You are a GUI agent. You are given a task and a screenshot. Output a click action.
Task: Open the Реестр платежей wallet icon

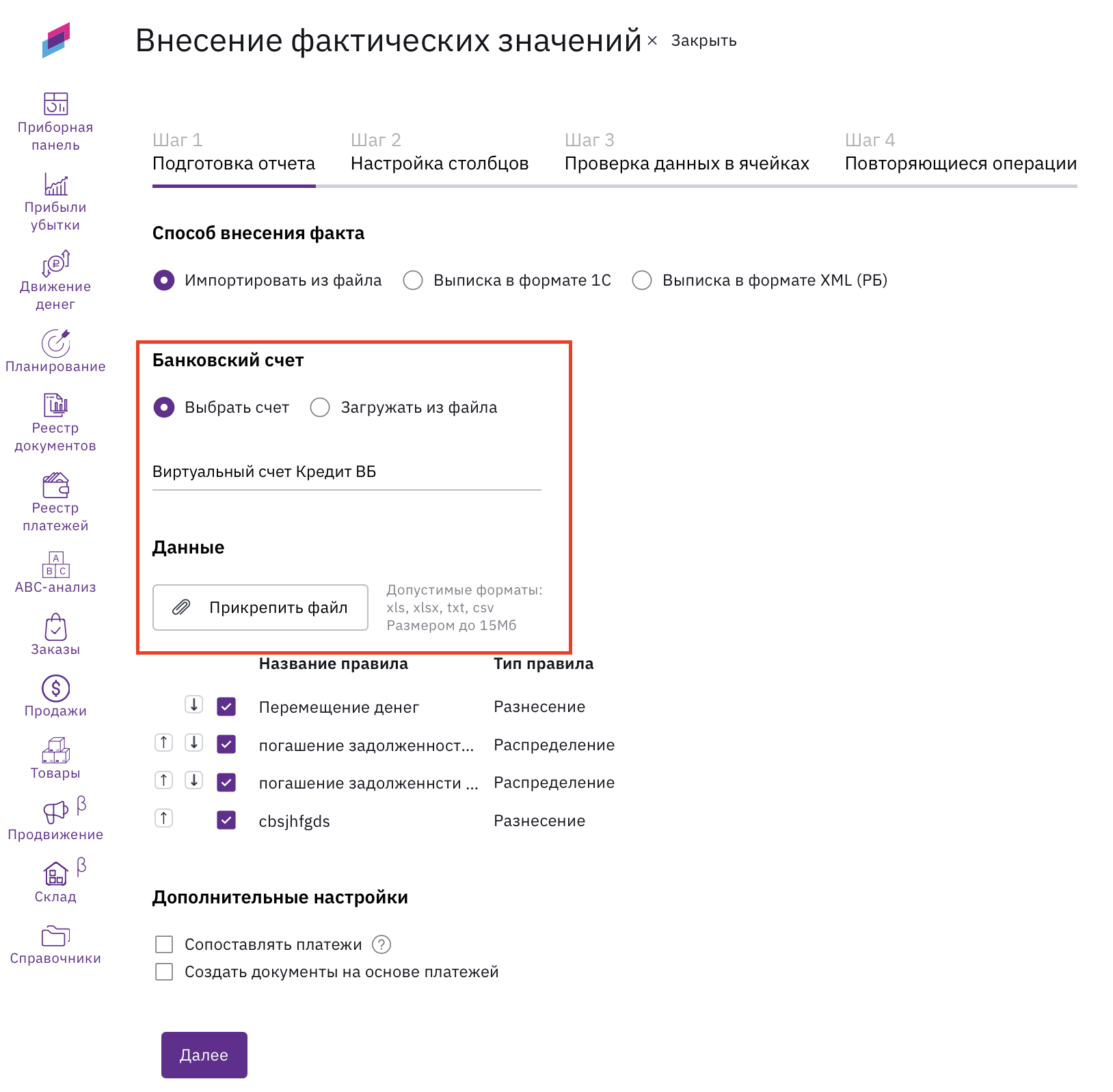[x=56, y=485]
